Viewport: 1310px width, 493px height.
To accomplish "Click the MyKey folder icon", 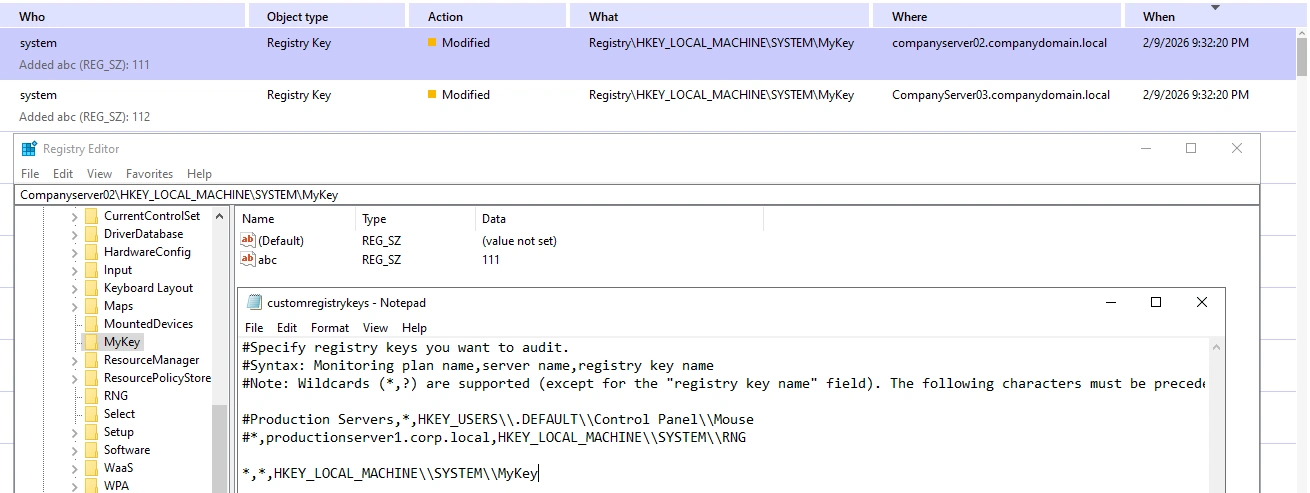I will point(92,342).
